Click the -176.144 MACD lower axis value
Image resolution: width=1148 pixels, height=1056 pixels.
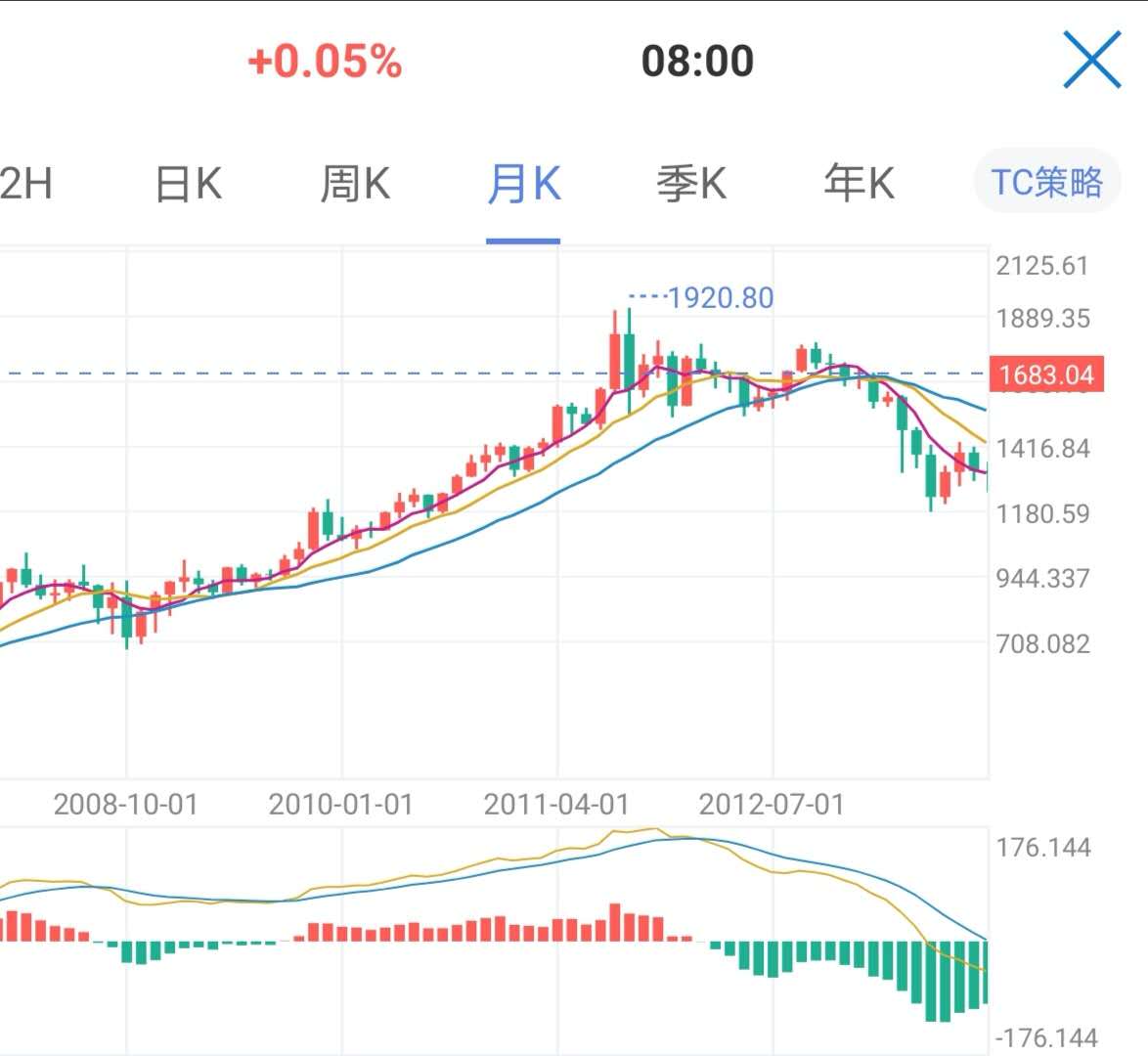(1046, 1037)
